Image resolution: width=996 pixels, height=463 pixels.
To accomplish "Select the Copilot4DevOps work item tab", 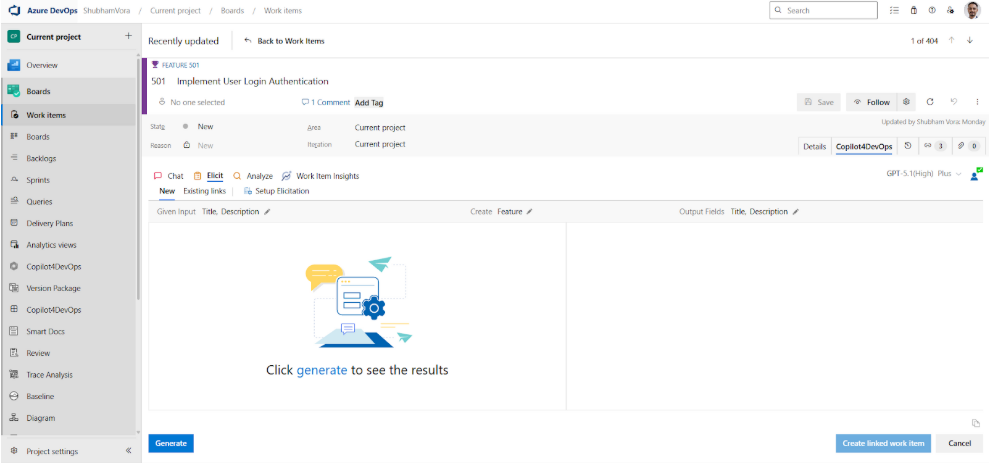I will pyautogui.click(x=864, y=147).
